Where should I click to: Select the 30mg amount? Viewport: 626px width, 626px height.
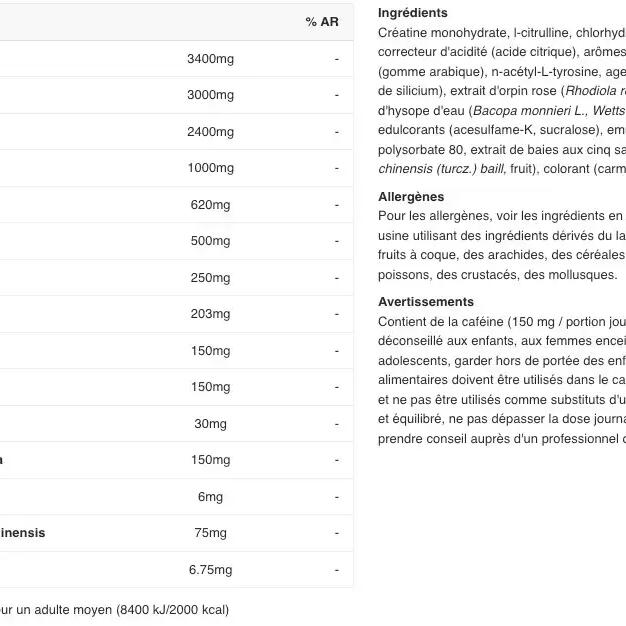210,424
